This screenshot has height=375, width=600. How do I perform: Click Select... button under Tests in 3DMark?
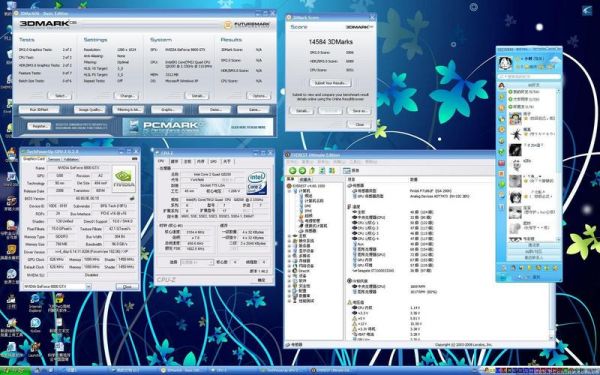click(x=60, y=96)
